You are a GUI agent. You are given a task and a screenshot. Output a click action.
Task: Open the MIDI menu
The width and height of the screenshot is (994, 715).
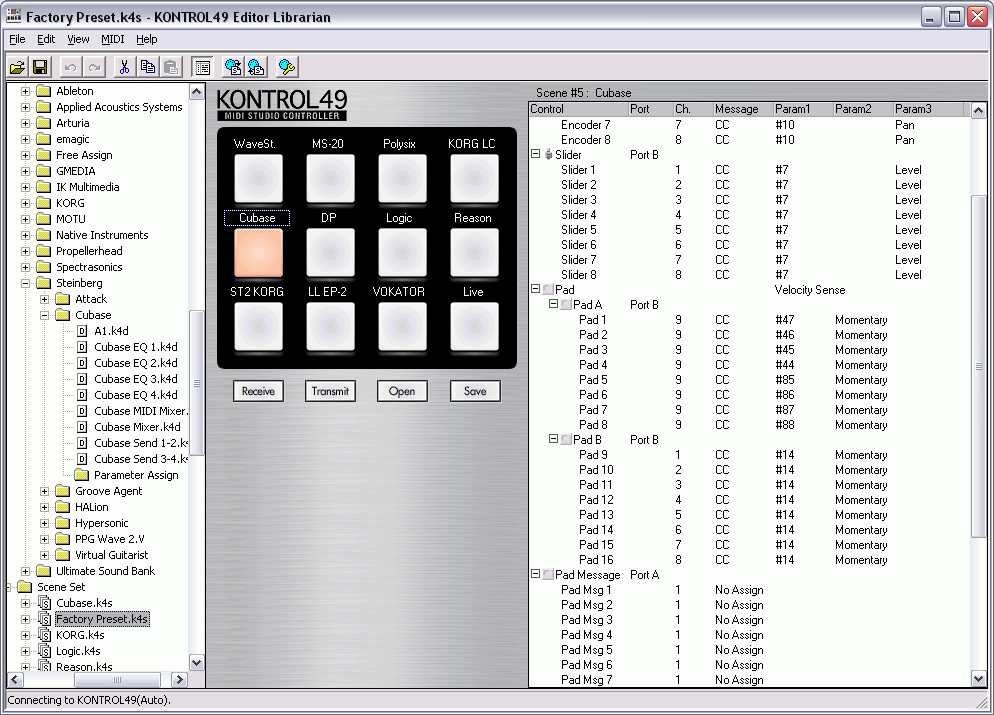pos(112,39)
